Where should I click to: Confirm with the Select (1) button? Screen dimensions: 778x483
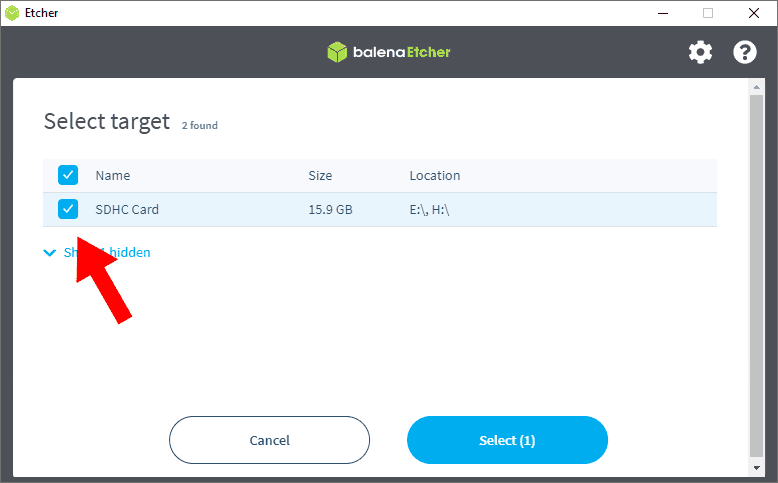(507, 440)
